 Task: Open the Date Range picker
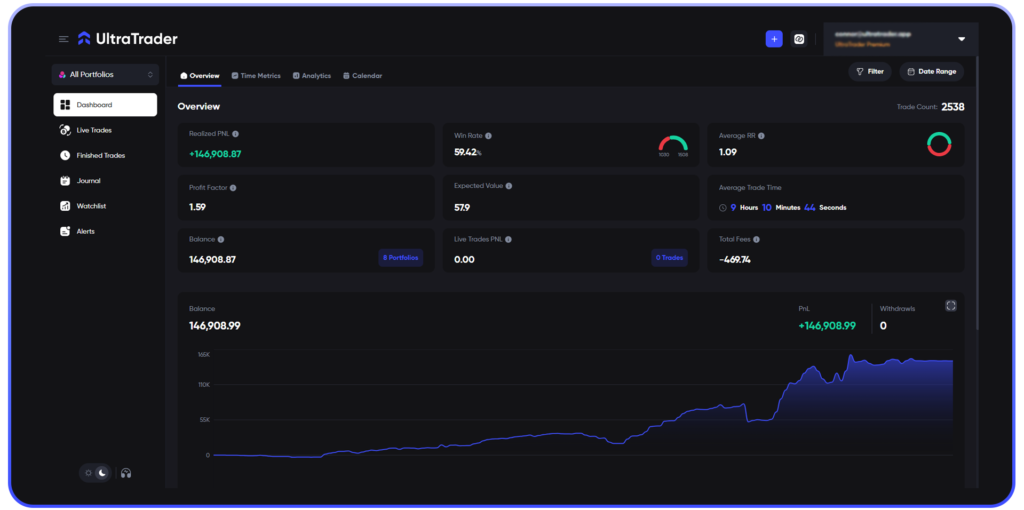(930, 72)
